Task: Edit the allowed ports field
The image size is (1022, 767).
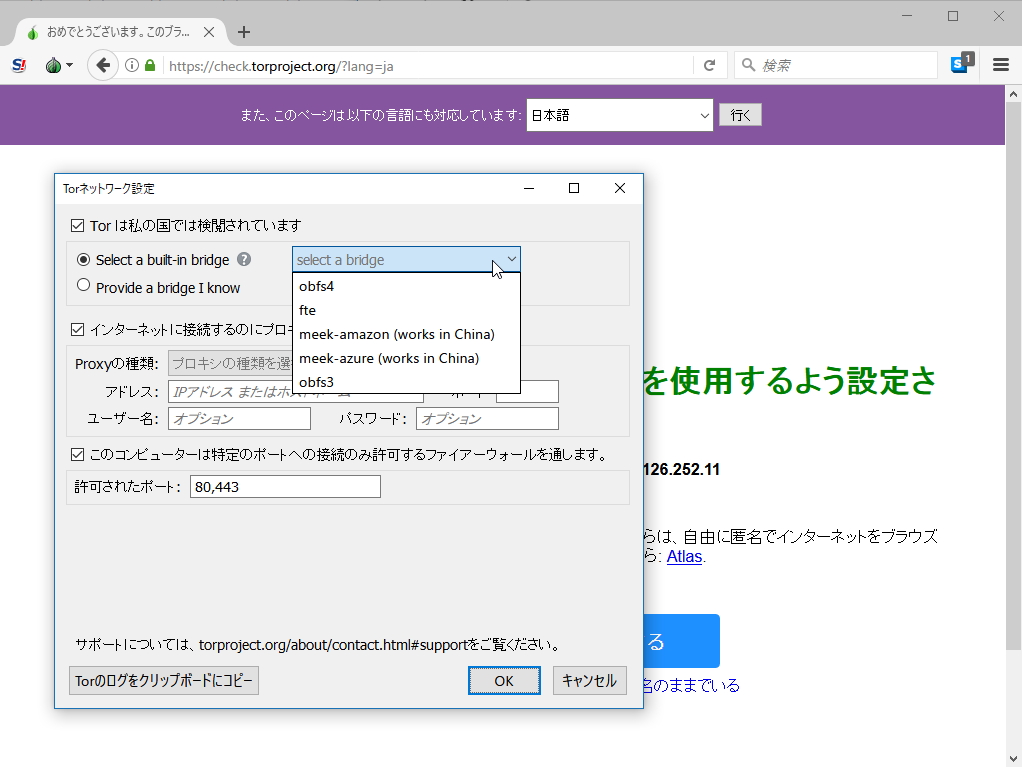Action: click(285, 486)
